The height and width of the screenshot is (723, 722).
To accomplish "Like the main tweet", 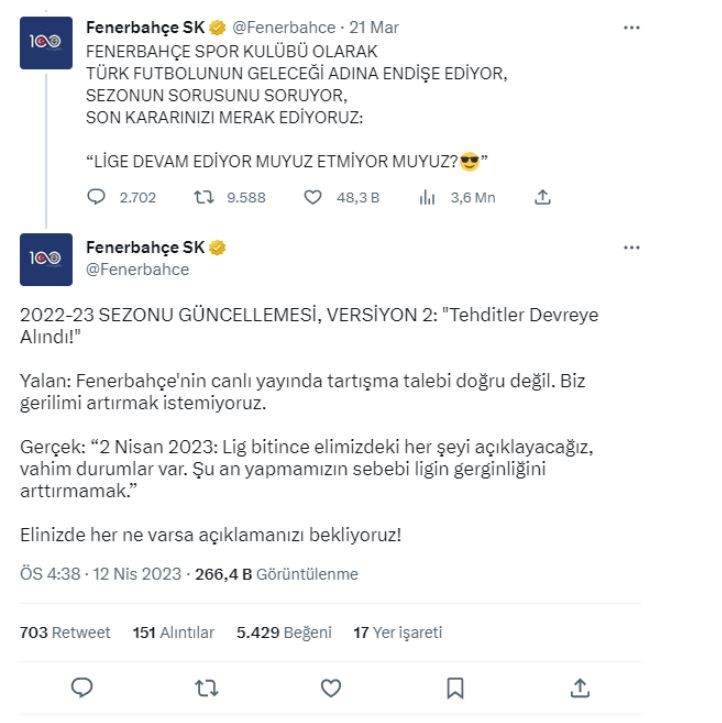I will [x=330, y=687].
